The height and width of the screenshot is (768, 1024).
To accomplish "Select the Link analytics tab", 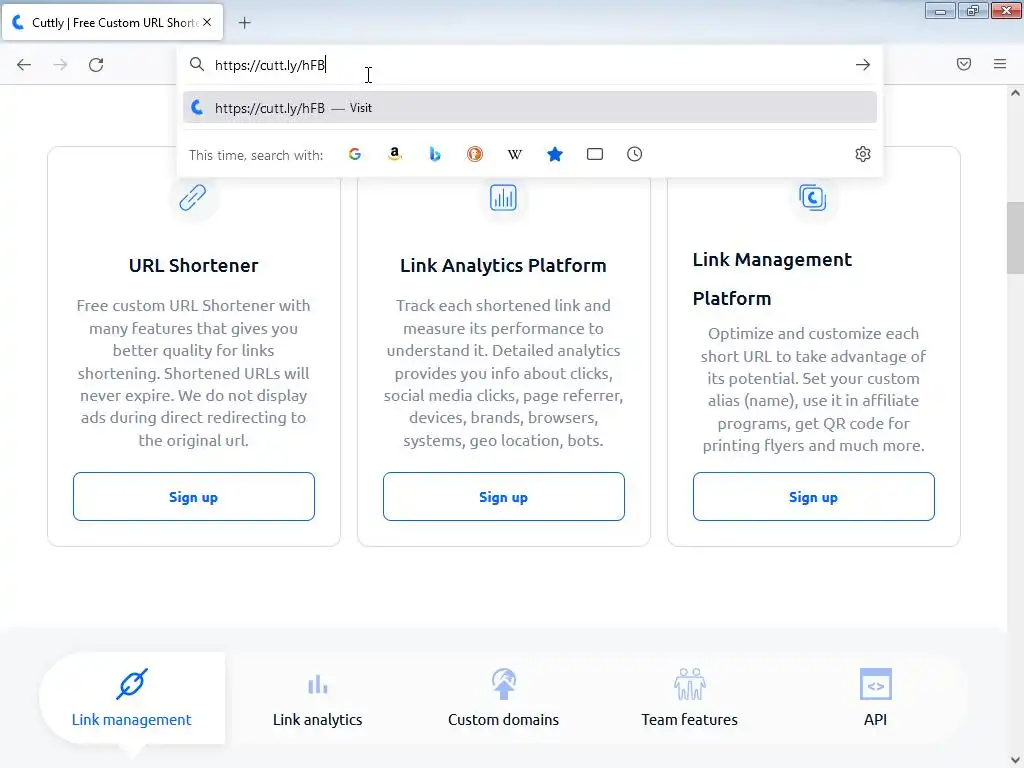I will pos(317,697).
